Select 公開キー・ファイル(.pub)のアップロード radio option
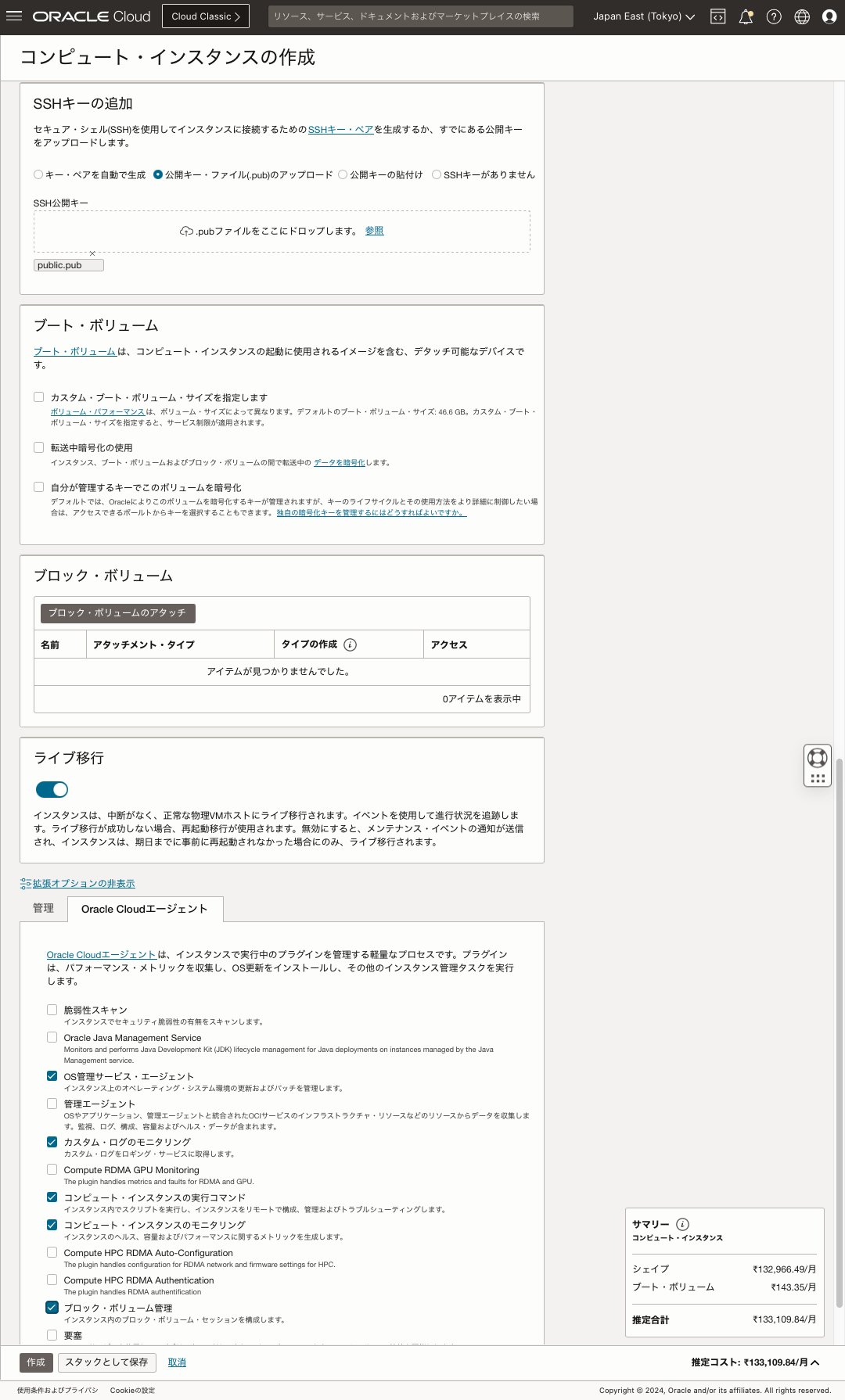845x1400 pixels. [158, 174]
